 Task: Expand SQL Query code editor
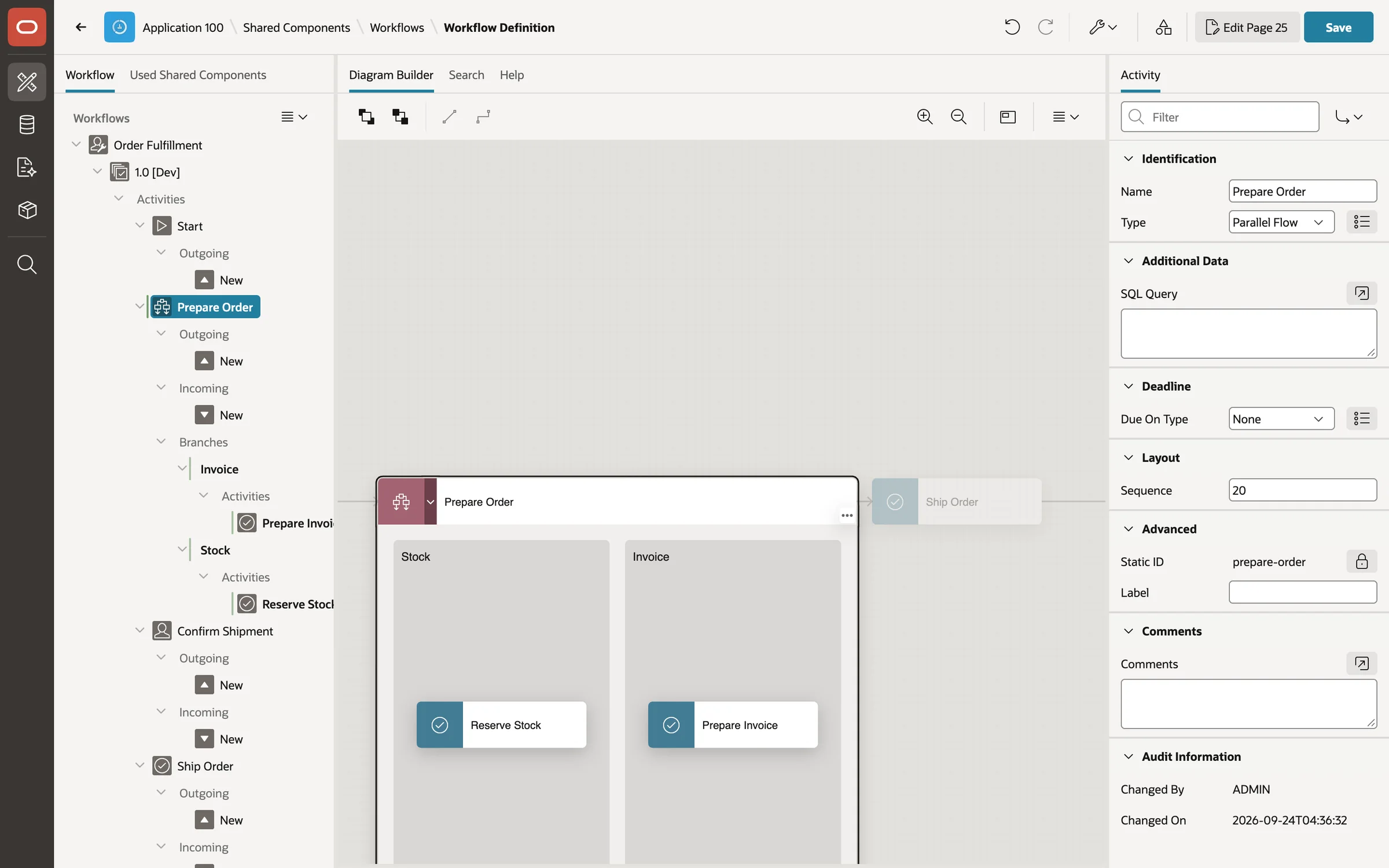click(x=1361, y=293)
